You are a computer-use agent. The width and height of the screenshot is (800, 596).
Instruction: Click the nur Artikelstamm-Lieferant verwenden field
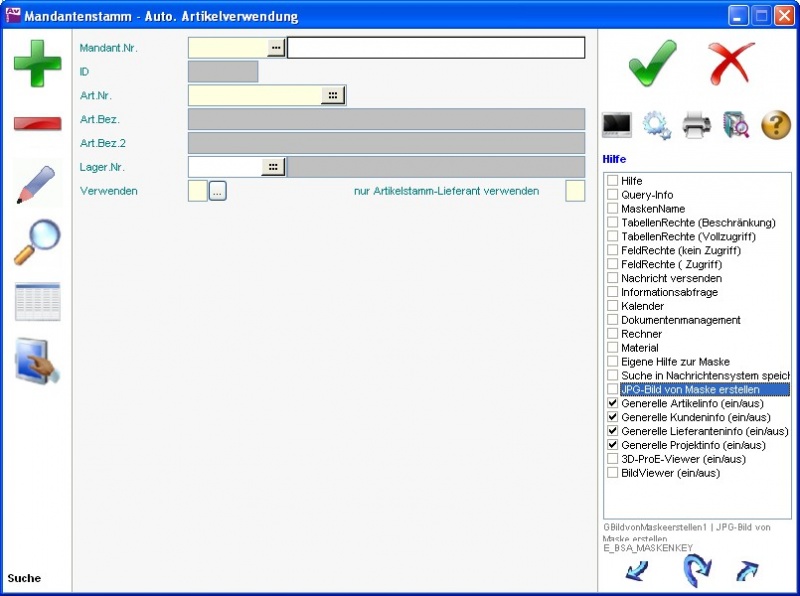click(575, 191)
